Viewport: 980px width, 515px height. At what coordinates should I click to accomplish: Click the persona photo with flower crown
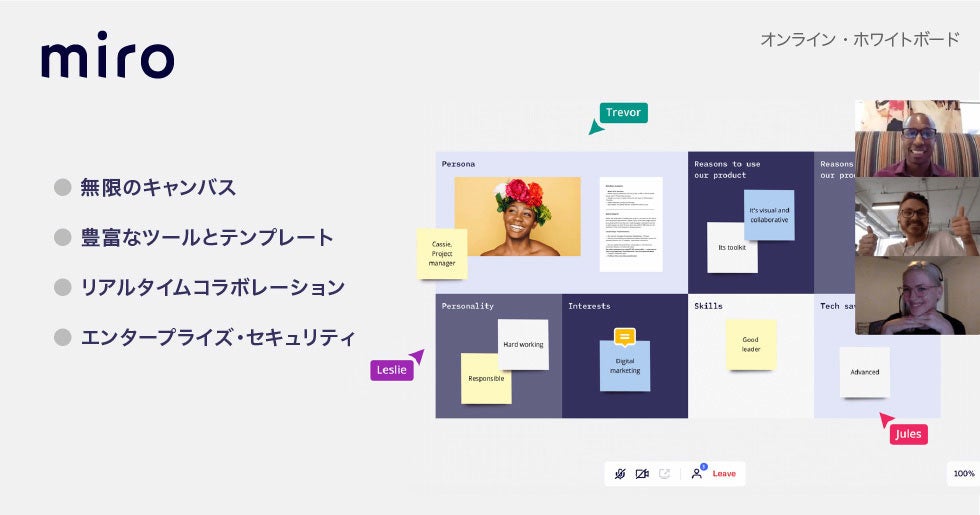(518, 216)
